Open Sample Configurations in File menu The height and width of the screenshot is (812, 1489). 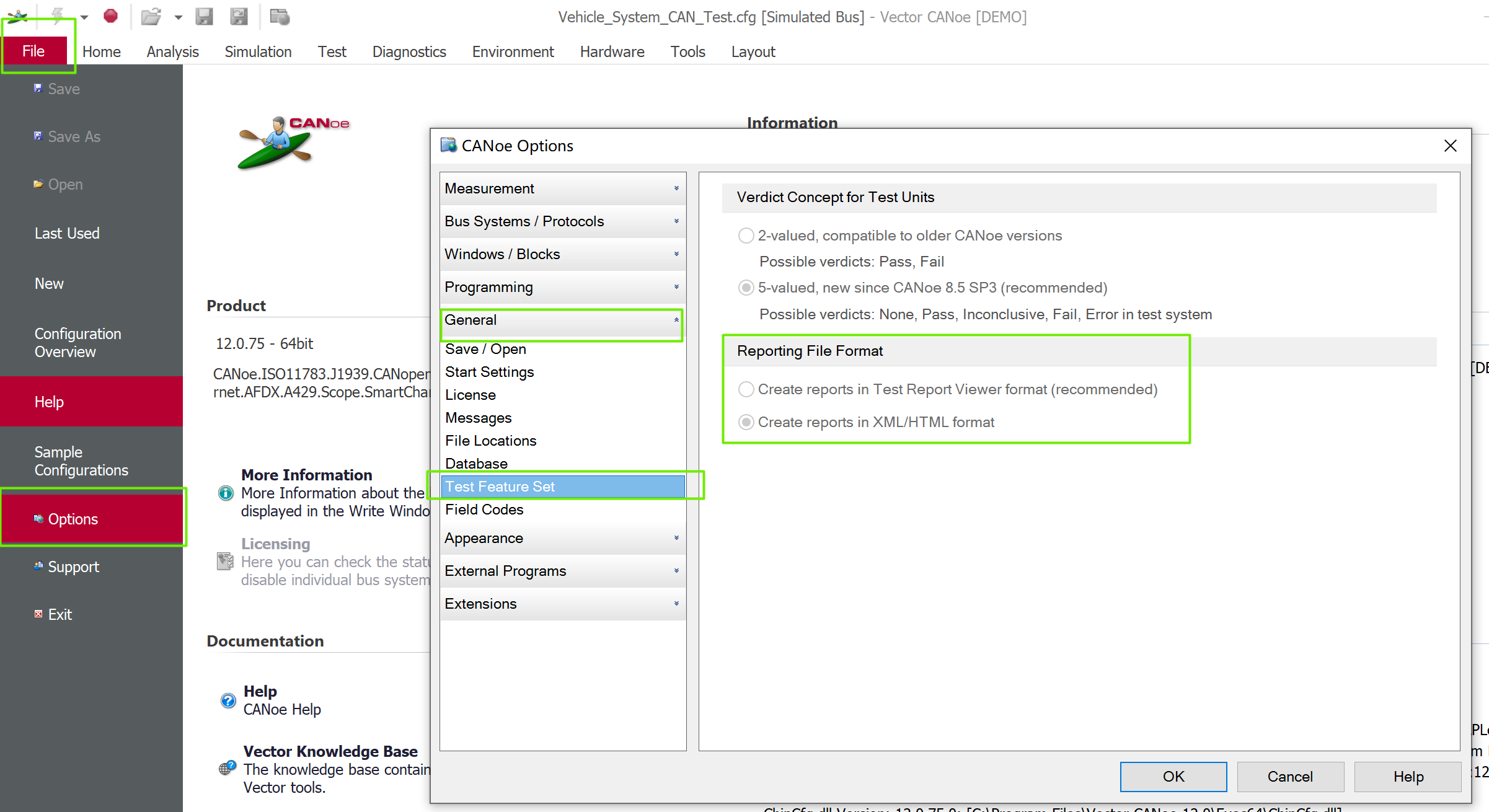click(81, 461)
